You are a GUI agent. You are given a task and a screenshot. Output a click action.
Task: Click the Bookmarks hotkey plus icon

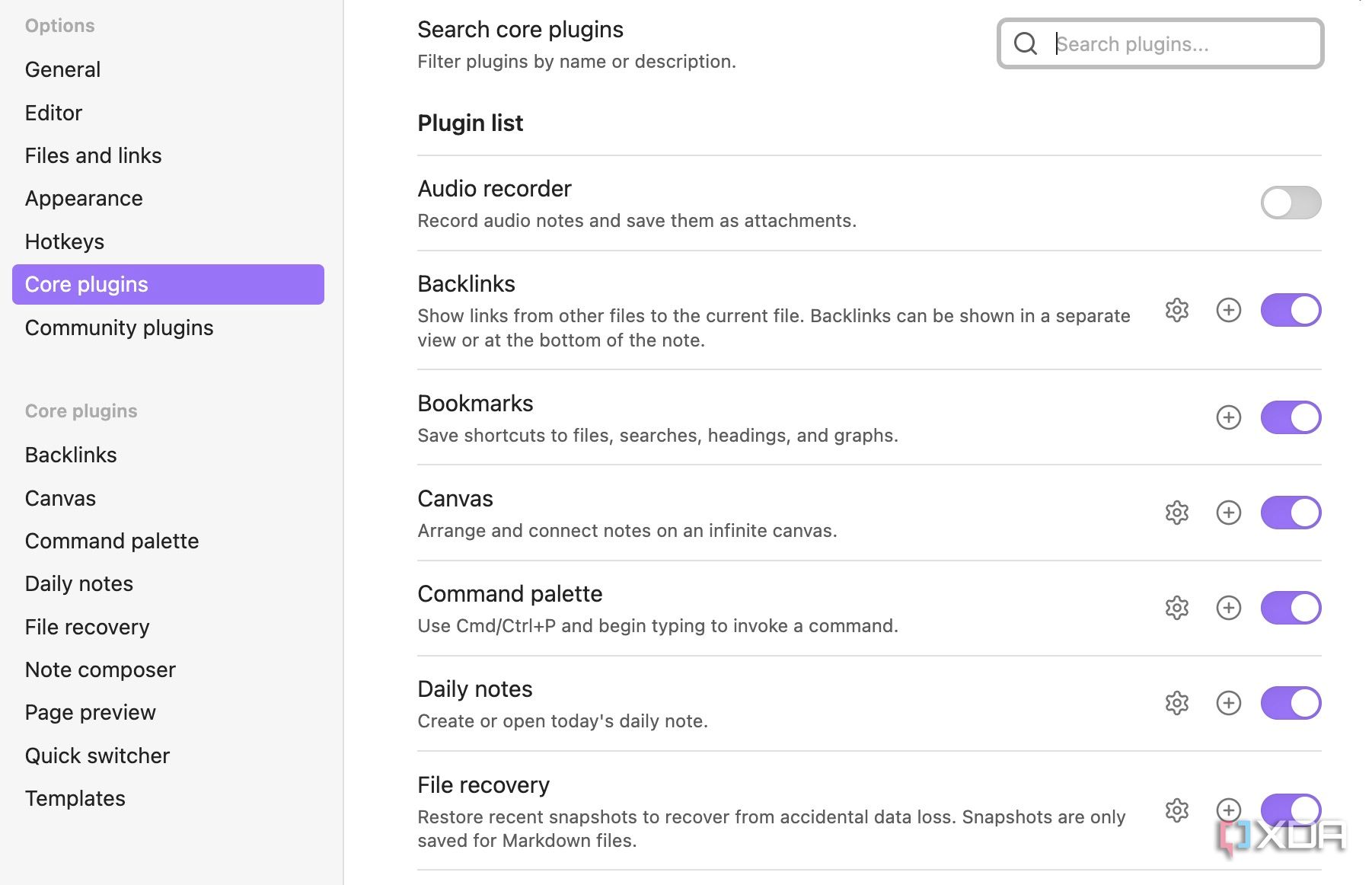(x=1228, y=417)
